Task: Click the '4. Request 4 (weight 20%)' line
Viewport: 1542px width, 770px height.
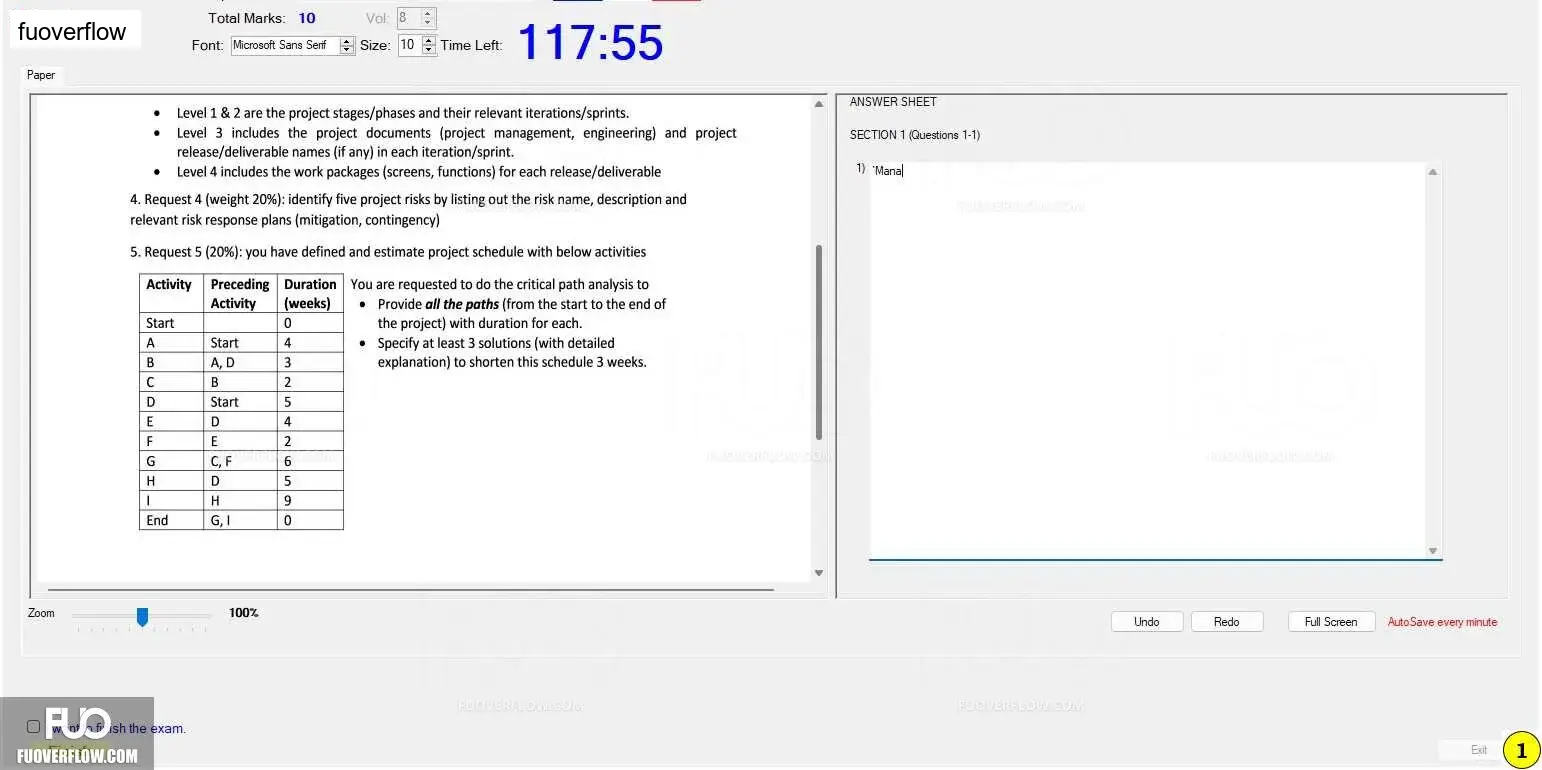Action: coord(408,209)
